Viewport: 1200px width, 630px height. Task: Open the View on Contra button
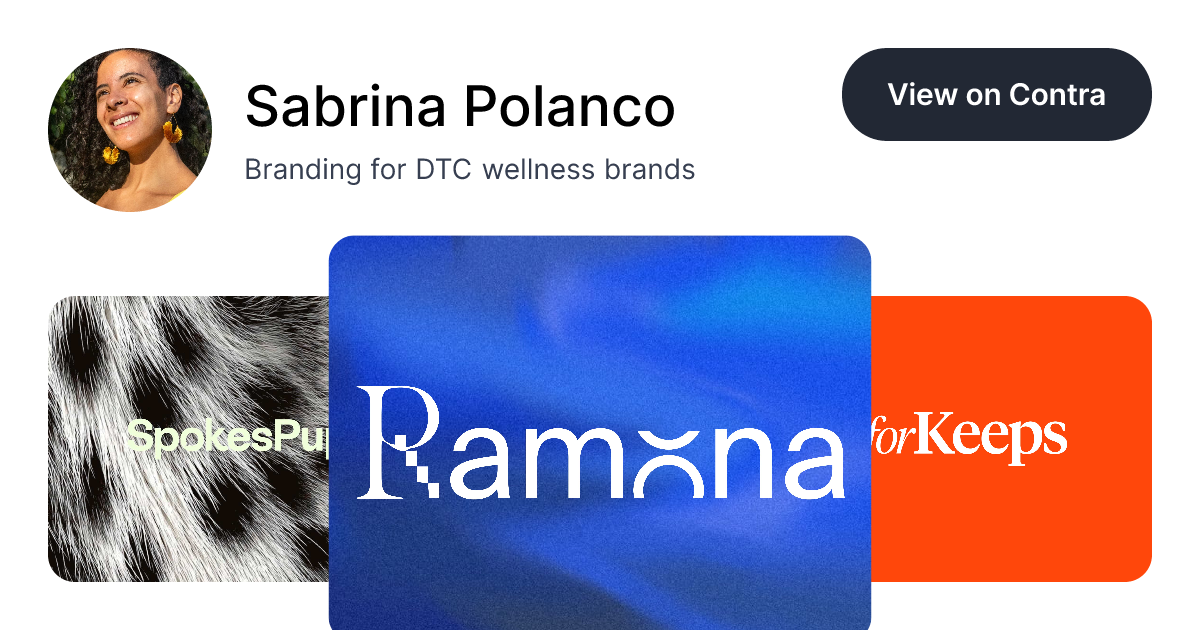pyautogui.click(x=997, y=94)
